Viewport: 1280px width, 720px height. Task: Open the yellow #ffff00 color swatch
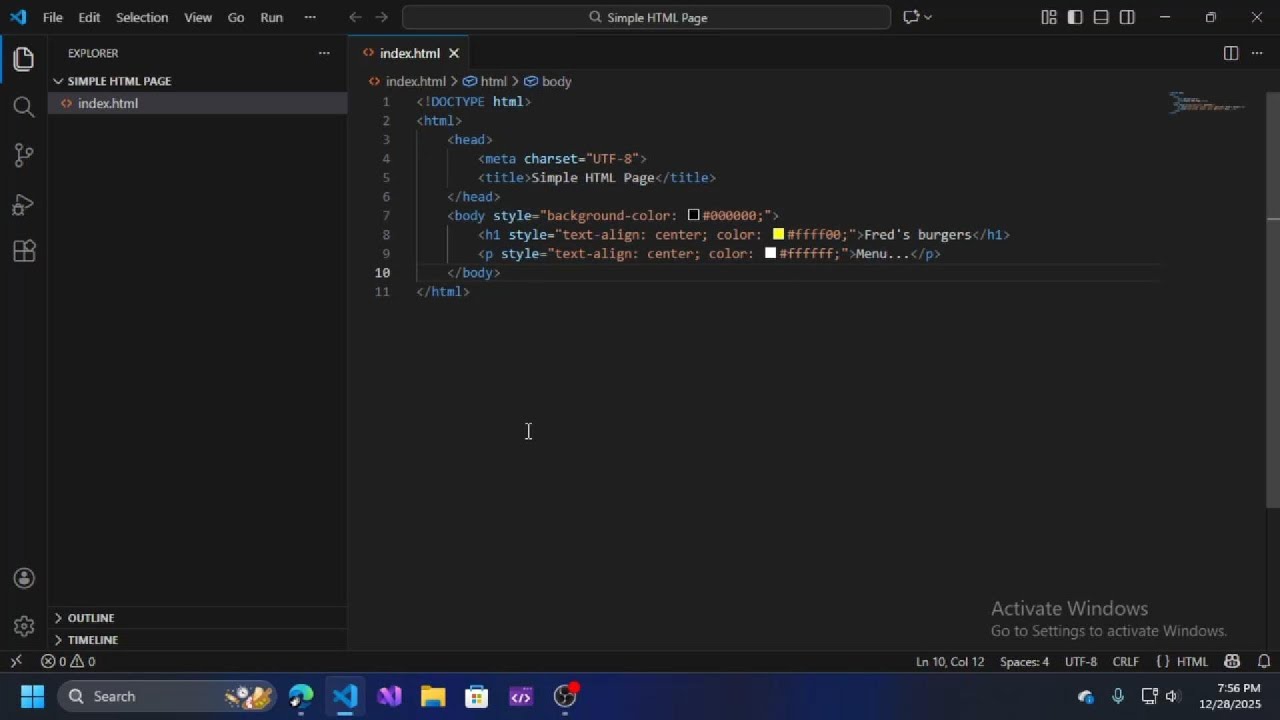pos(778,234)
